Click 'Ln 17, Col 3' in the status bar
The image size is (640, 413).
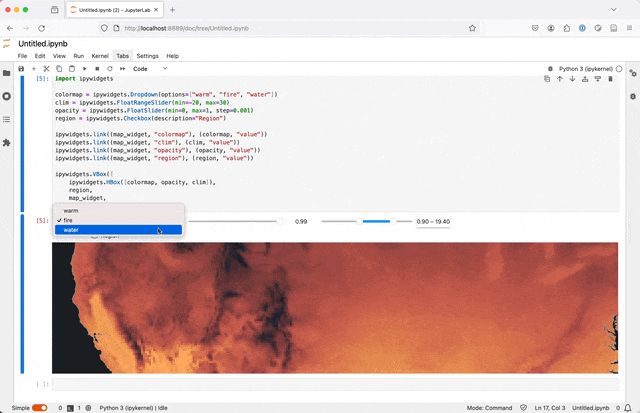(x=550, y=408)
